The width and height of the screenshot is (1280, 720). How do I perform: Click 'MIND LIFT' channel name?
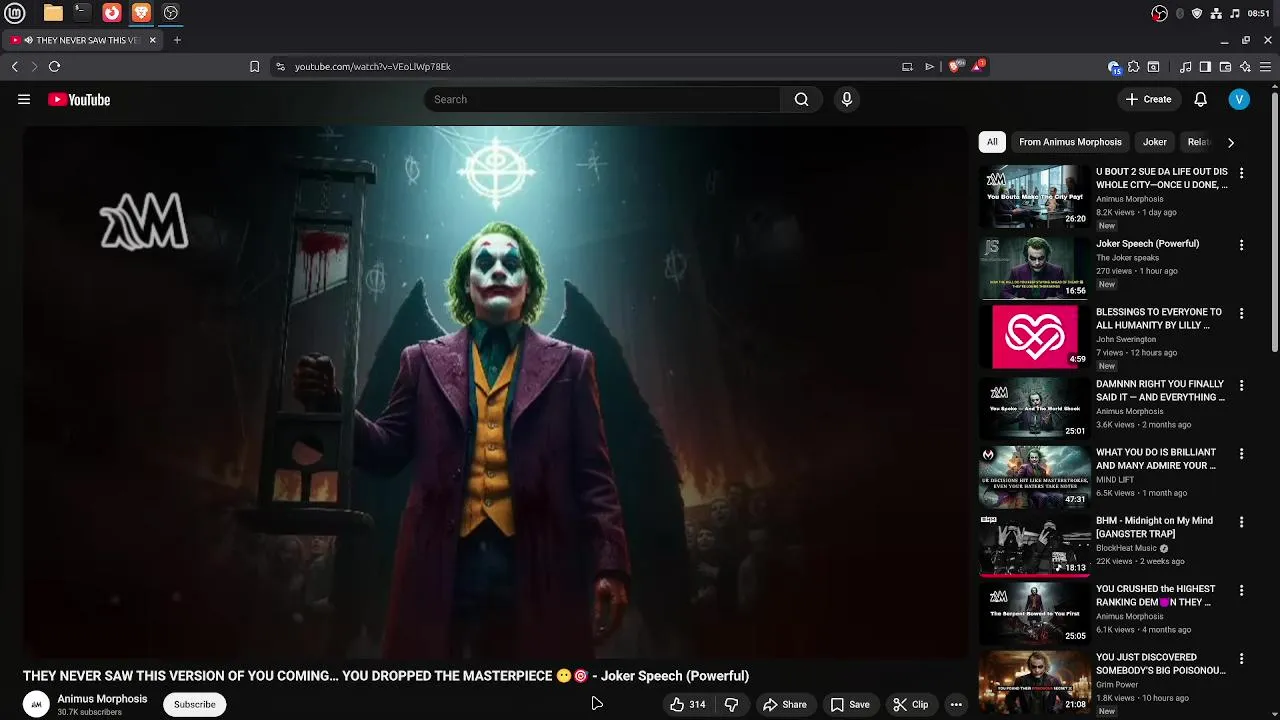[x=1115, y=480]
